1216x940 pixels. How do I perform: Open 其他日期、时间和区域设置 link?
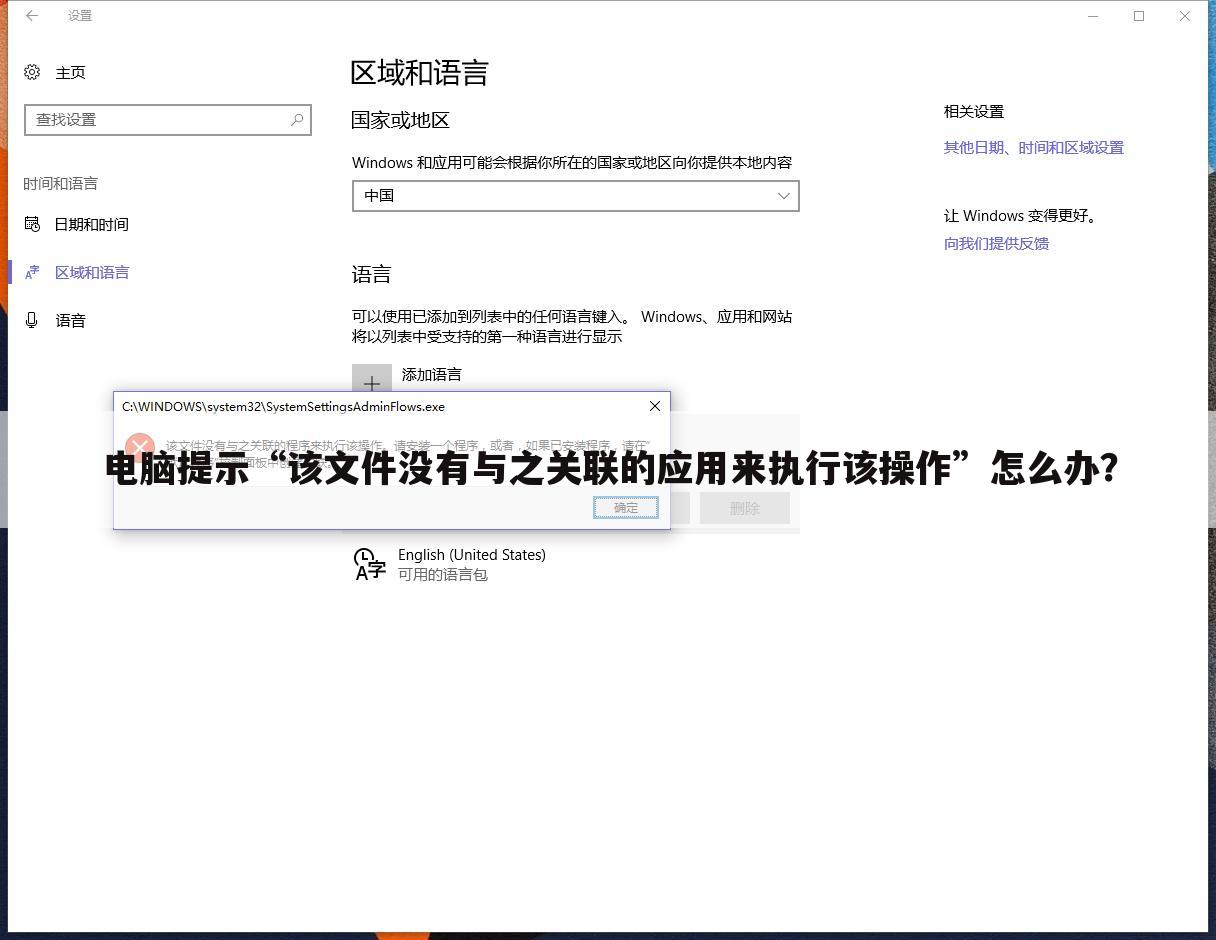[1033, 147]
